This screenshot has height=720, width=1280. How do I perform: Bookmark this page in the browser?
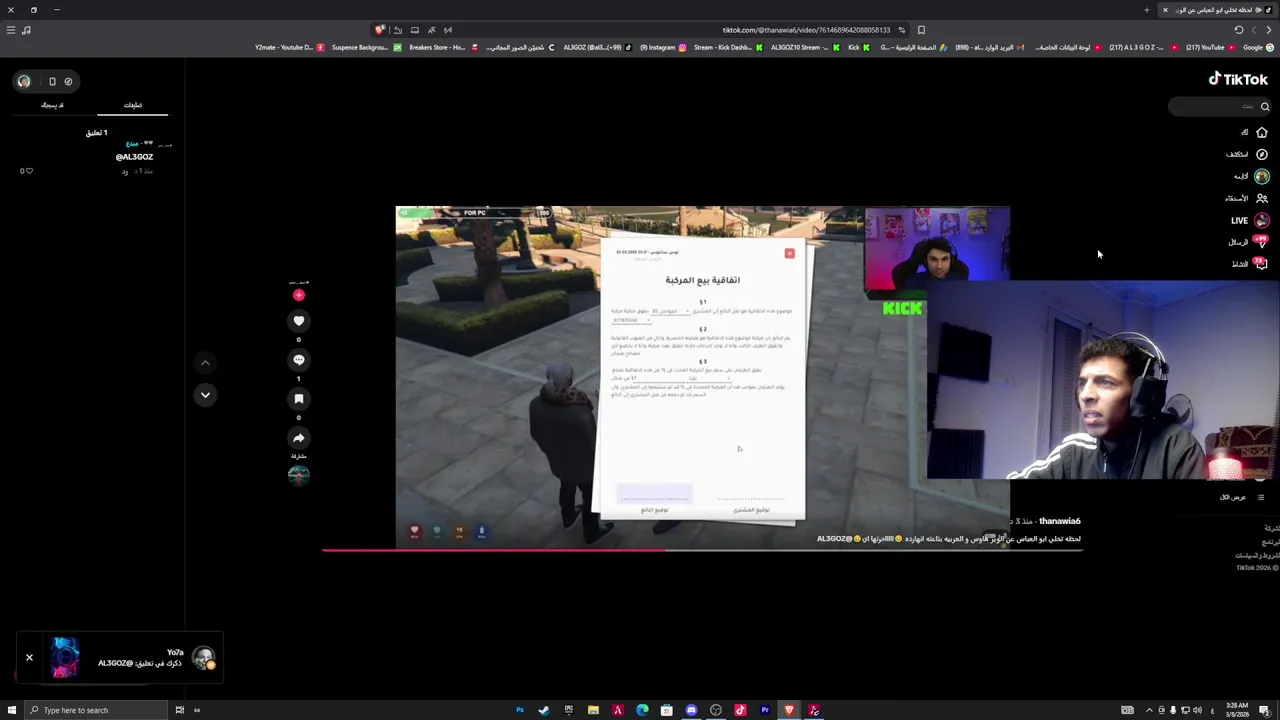click(x=921, y=30)
